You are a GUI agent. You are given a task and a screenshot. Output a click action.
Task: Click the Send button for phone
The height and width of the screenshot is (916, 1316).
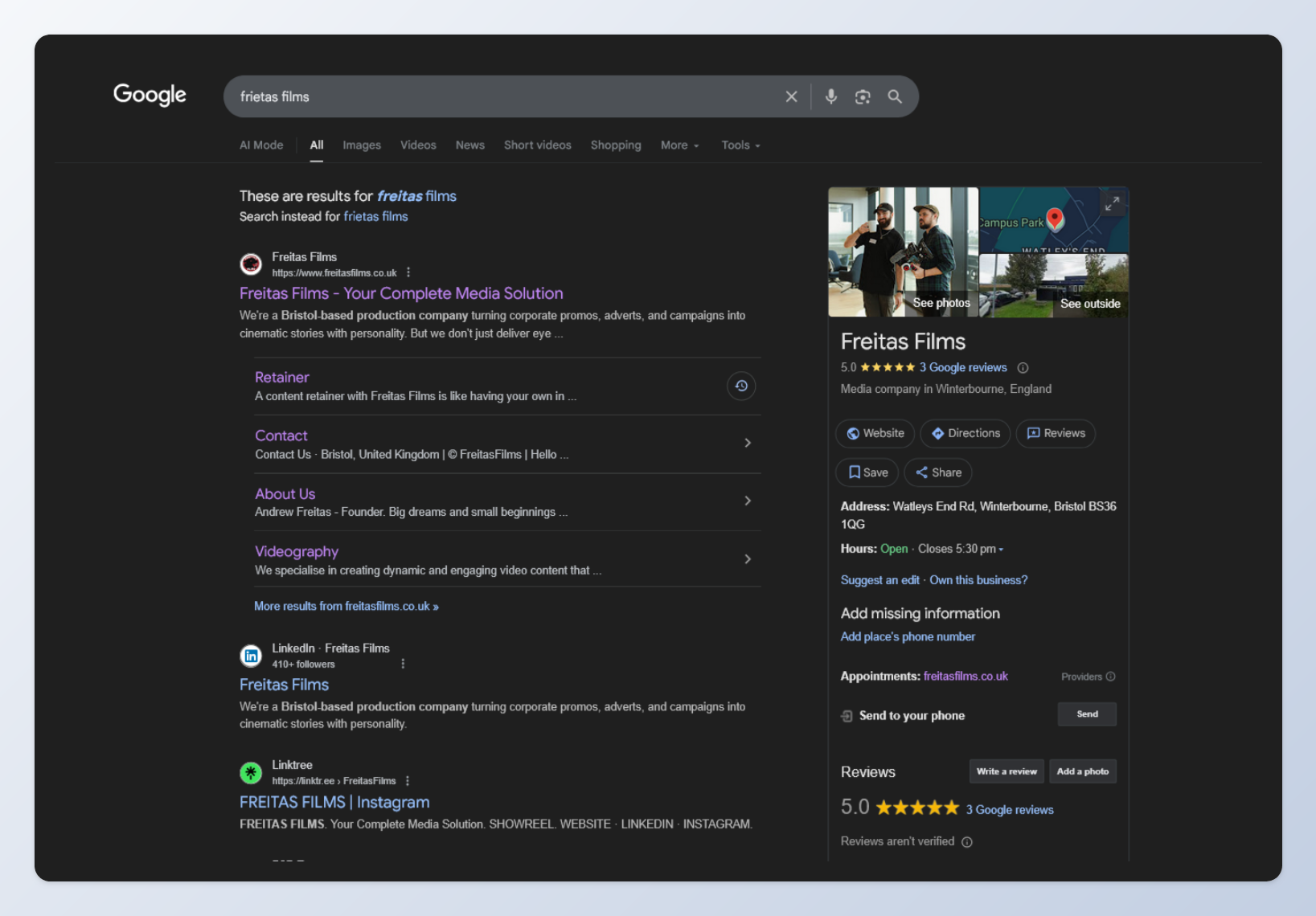coord(1087,714)
